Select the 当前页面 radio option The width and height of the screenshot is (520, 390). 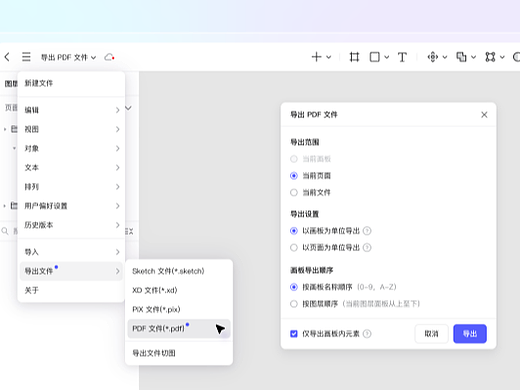(294, 176)
